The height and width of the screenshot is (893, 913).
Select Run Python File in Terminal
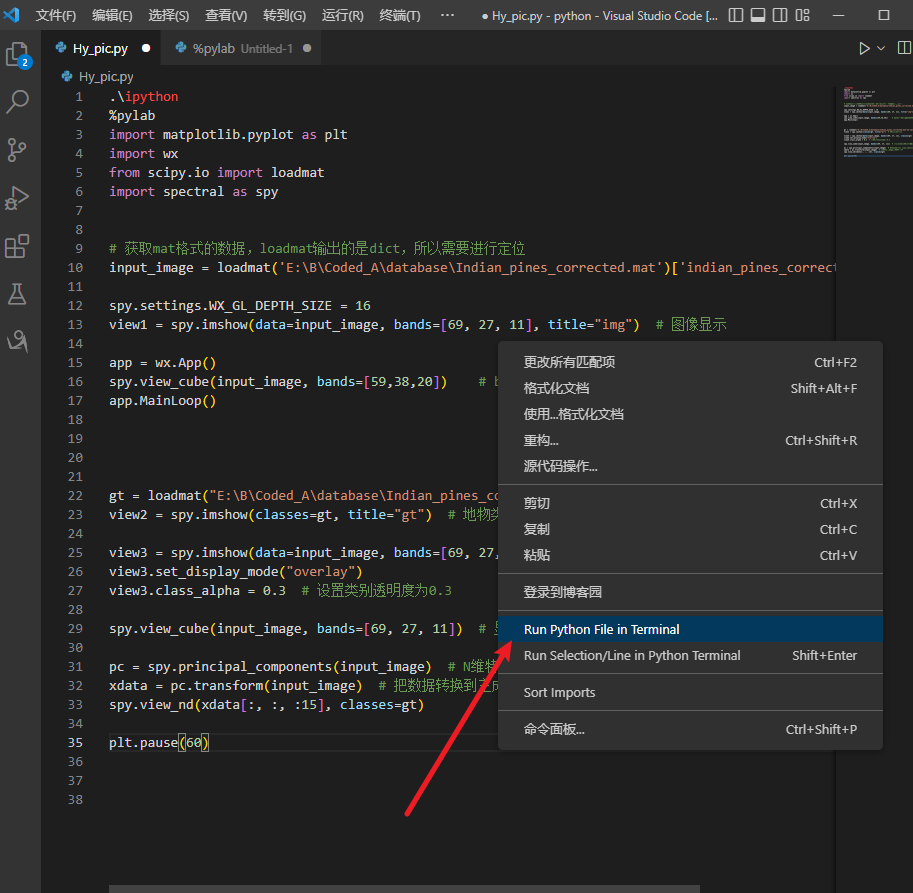(601, 629)
